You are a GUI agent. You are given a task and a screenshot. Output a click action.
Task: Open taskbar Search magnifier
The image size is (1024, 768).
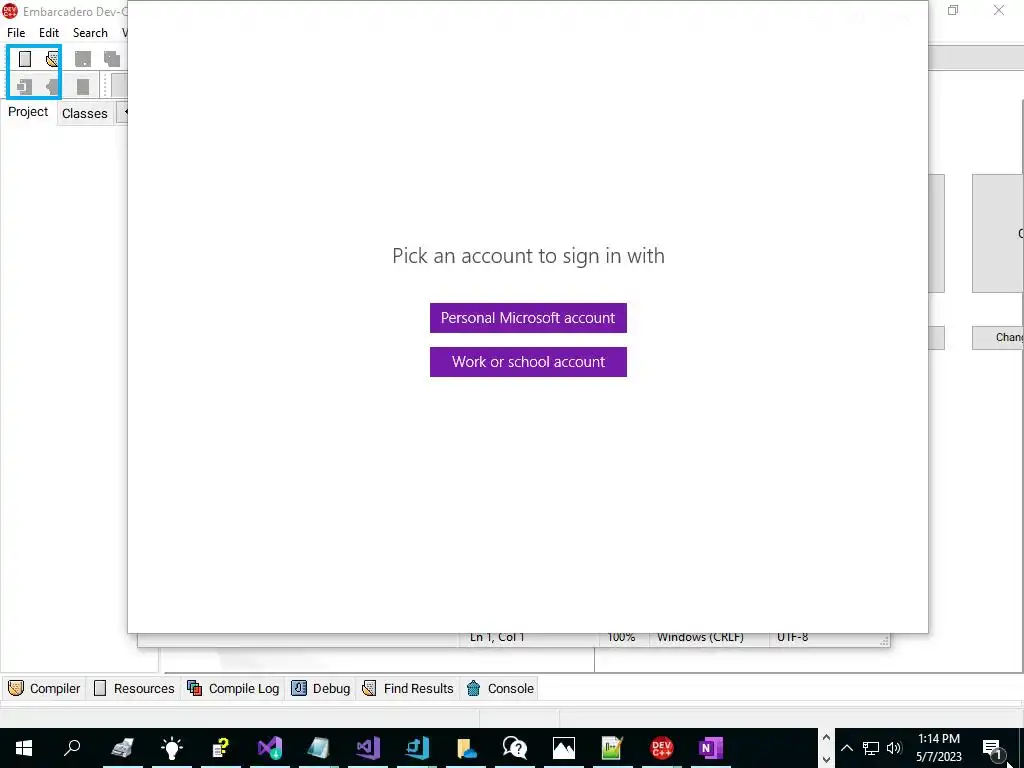tap(72, 748)
